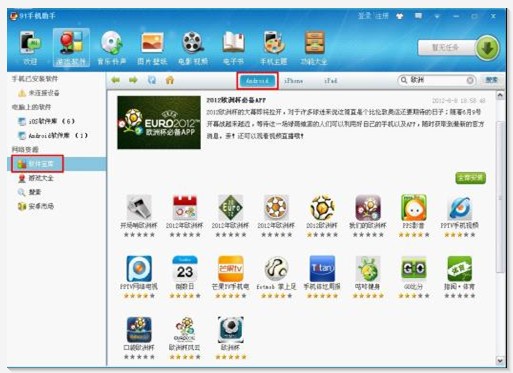This screenshot has height=373, width=513.
Task: Click the scrollbar down arrow in content pane
Action: 500,360
